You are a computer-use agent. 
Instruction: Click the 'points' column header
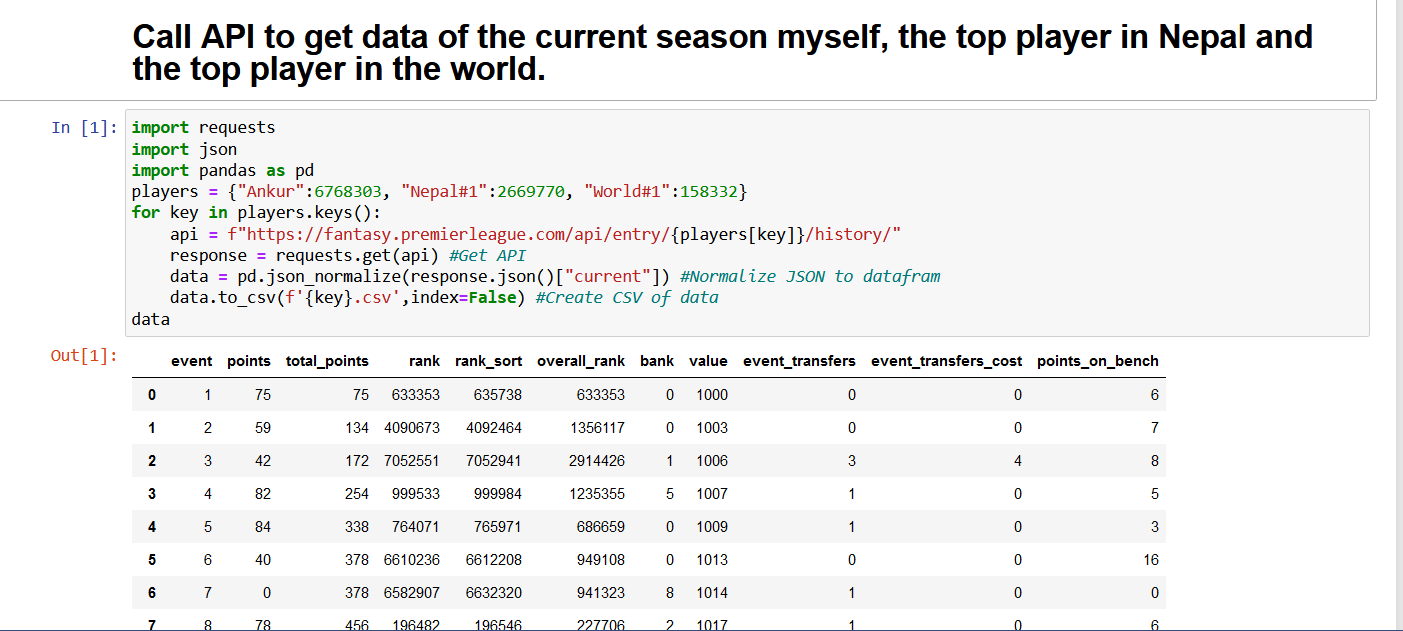point(249,361)
